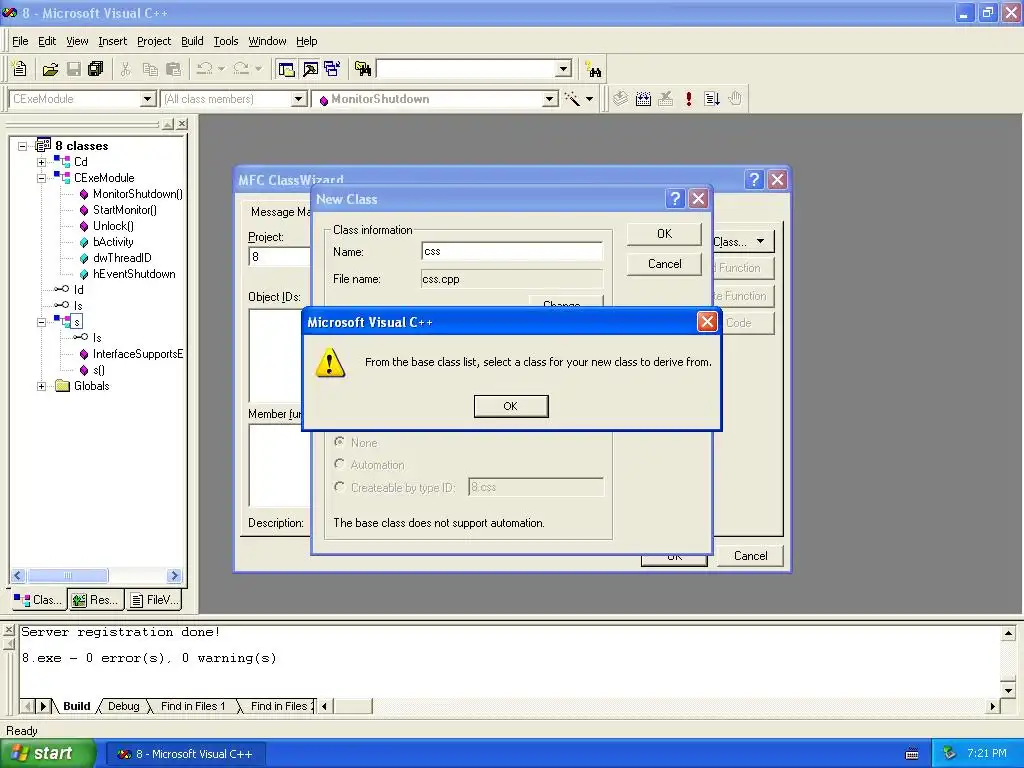Open the File menu
The image size is (1024, 768).
pyautogui.click(x=20, y=41)
